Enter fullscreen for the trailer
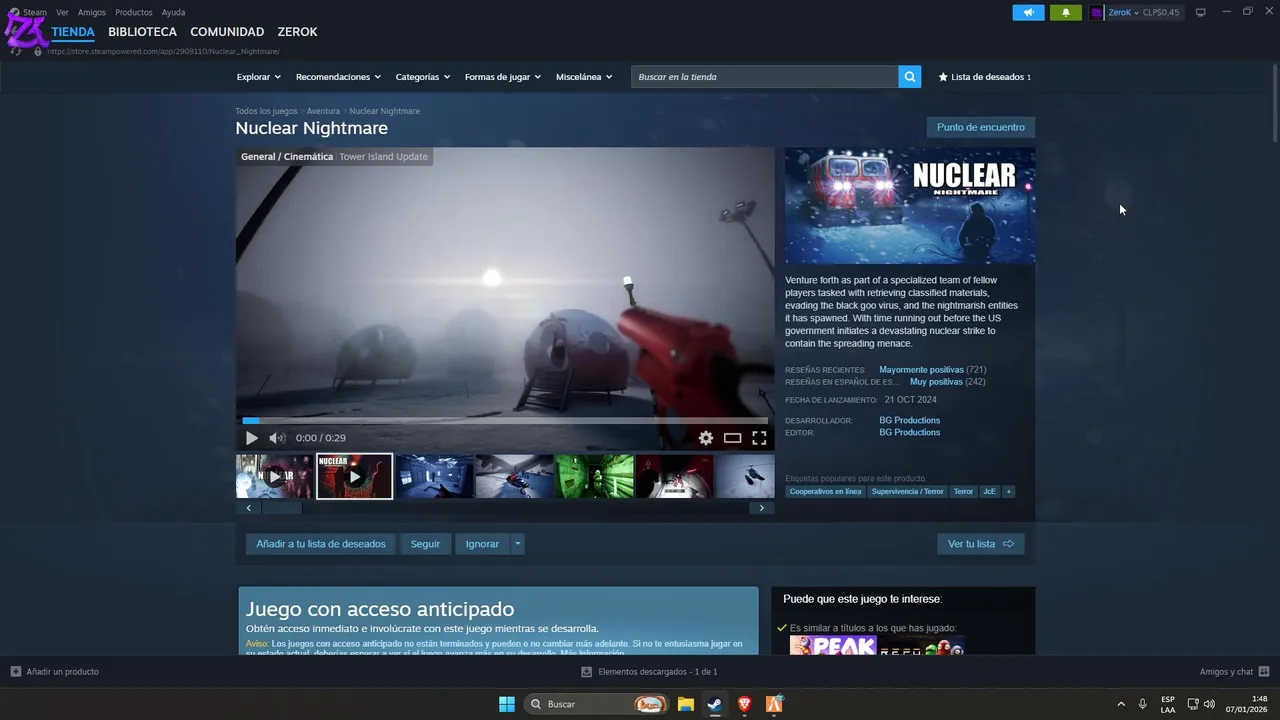The image size is (1280, 720). tap(759, 438)
